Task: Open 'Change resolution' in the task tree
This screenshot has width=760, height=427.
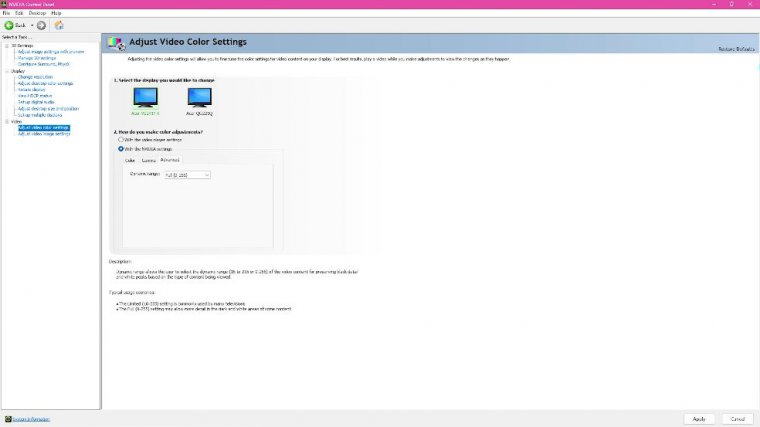Action: point(35,77)
